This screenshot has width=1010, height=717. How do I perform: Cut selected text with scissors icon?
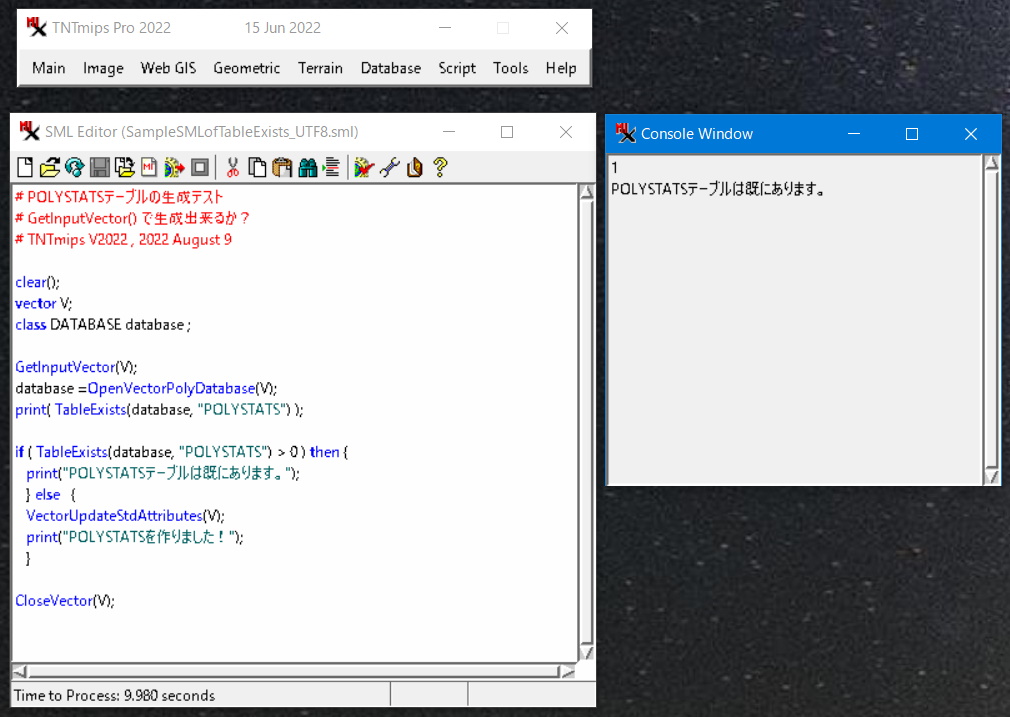[232, 168]
